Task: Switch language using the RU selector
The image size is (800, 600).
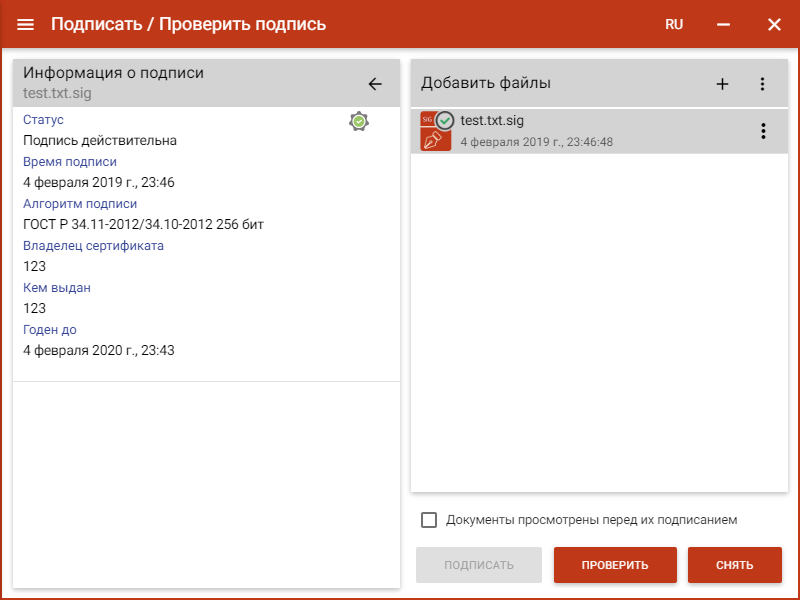Action: coord(674,24)
